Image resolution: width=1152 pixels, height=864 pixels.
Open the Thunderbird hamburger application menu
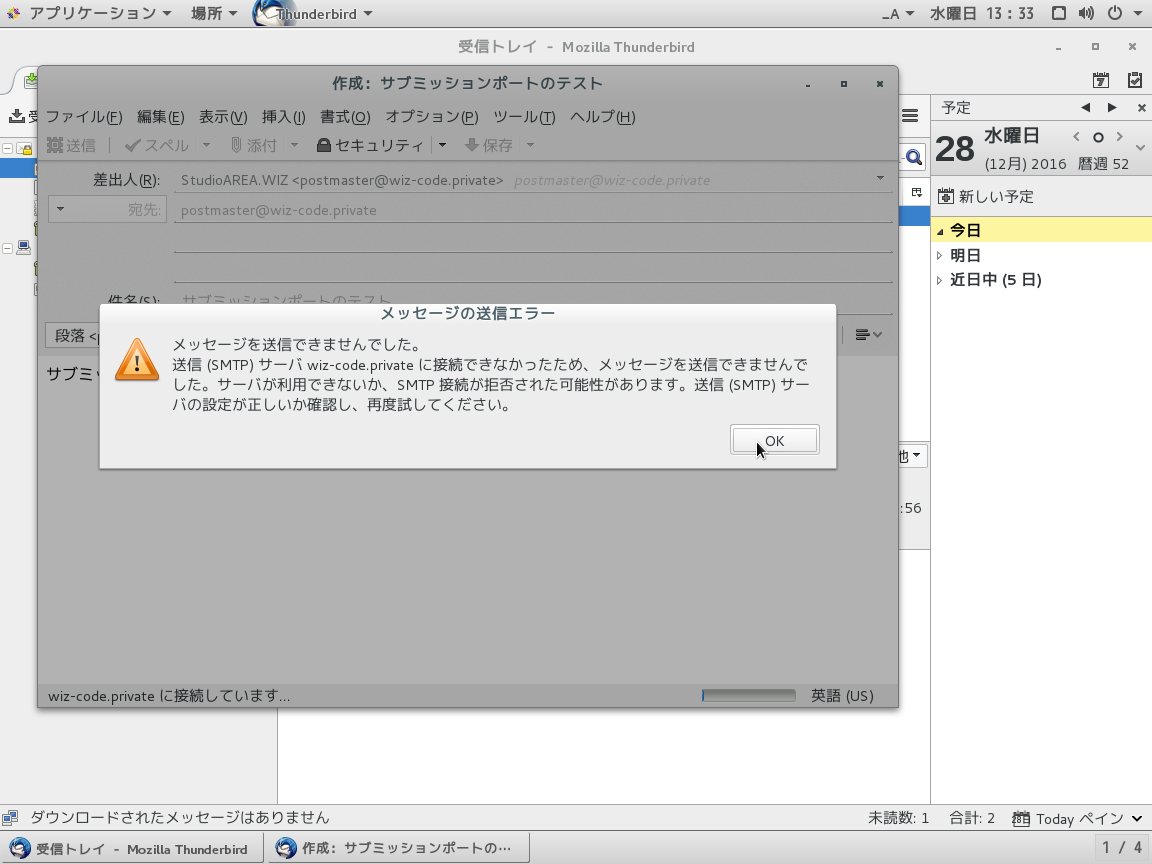[910, 115]
